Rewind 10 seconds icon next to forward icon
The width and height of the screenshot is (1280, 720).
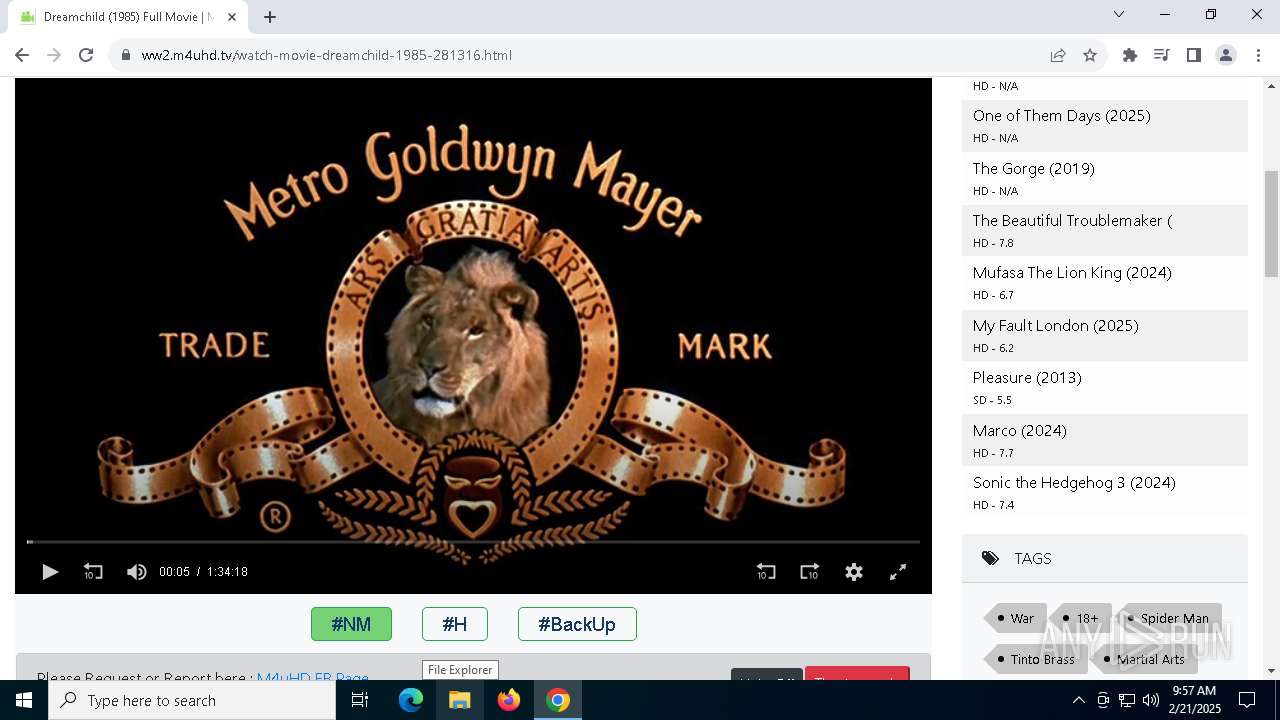click(766, 572)
